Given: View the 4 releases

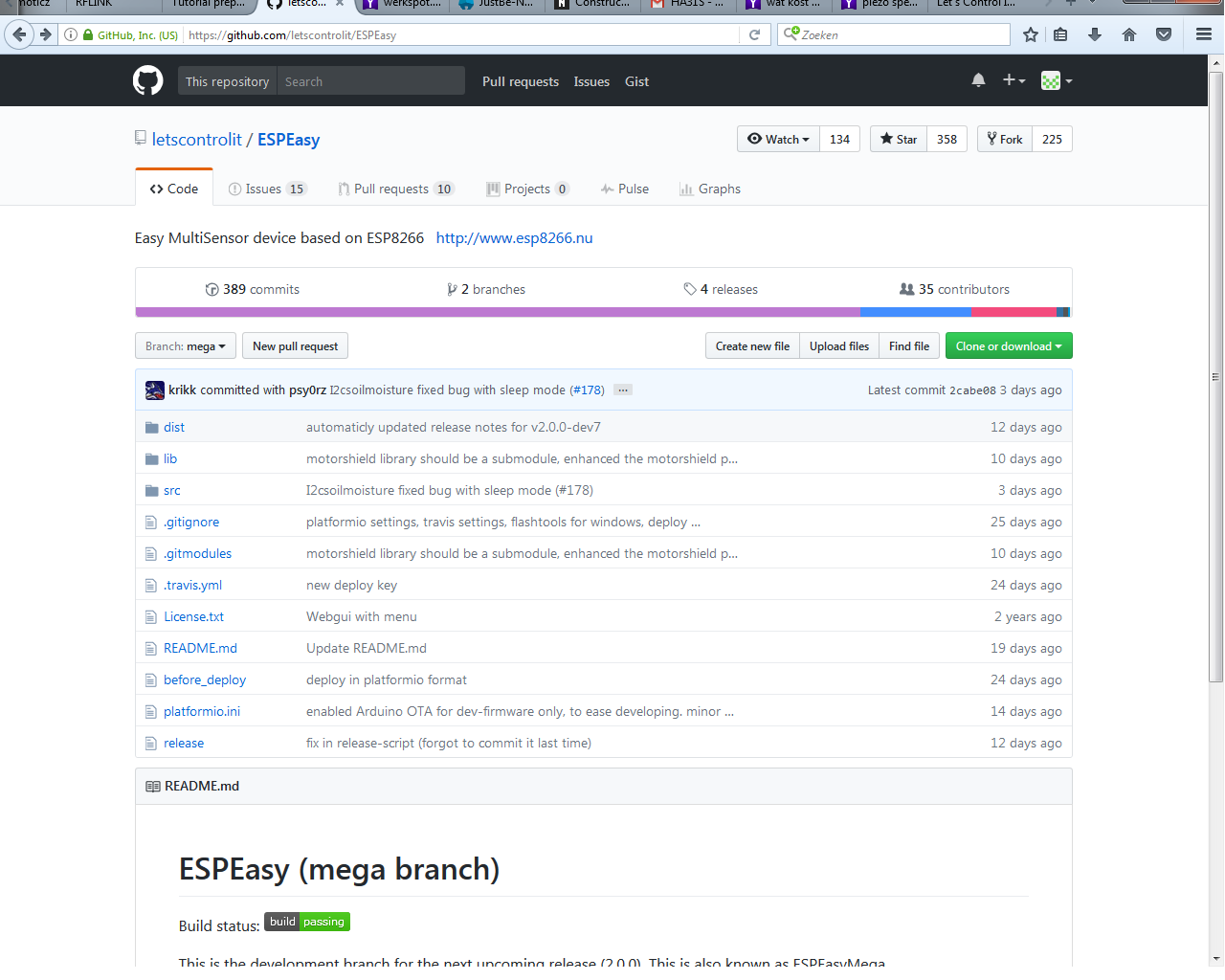Looking at the screenshot, I should pos(721,289).
